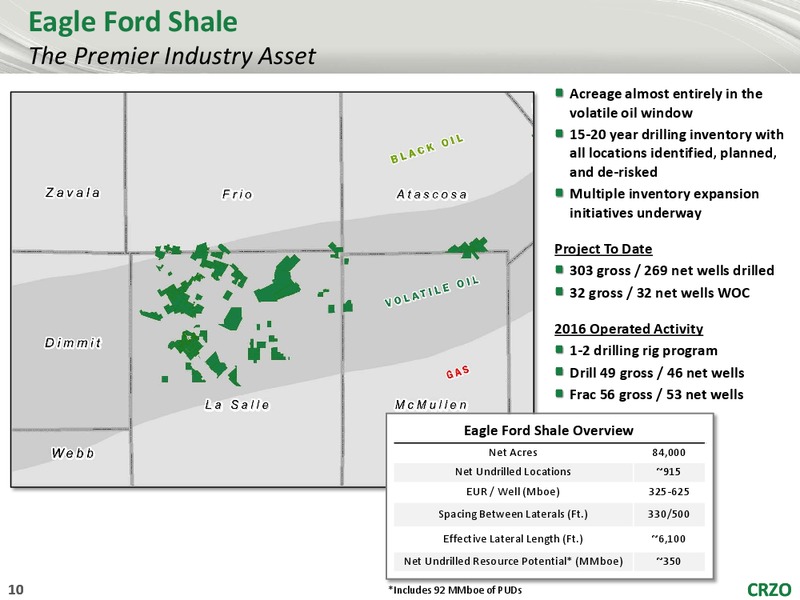
Task: Click bullet 'Multiple inventory expansion initiatives underway'
Action: 663,203
